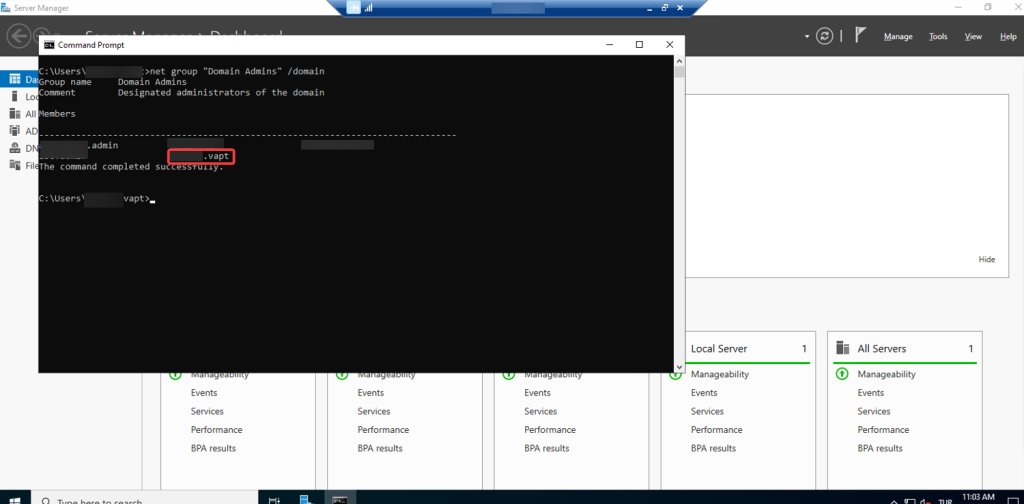
Task: Click Services under the Local Server tile
Action: [x=707, y=411]
